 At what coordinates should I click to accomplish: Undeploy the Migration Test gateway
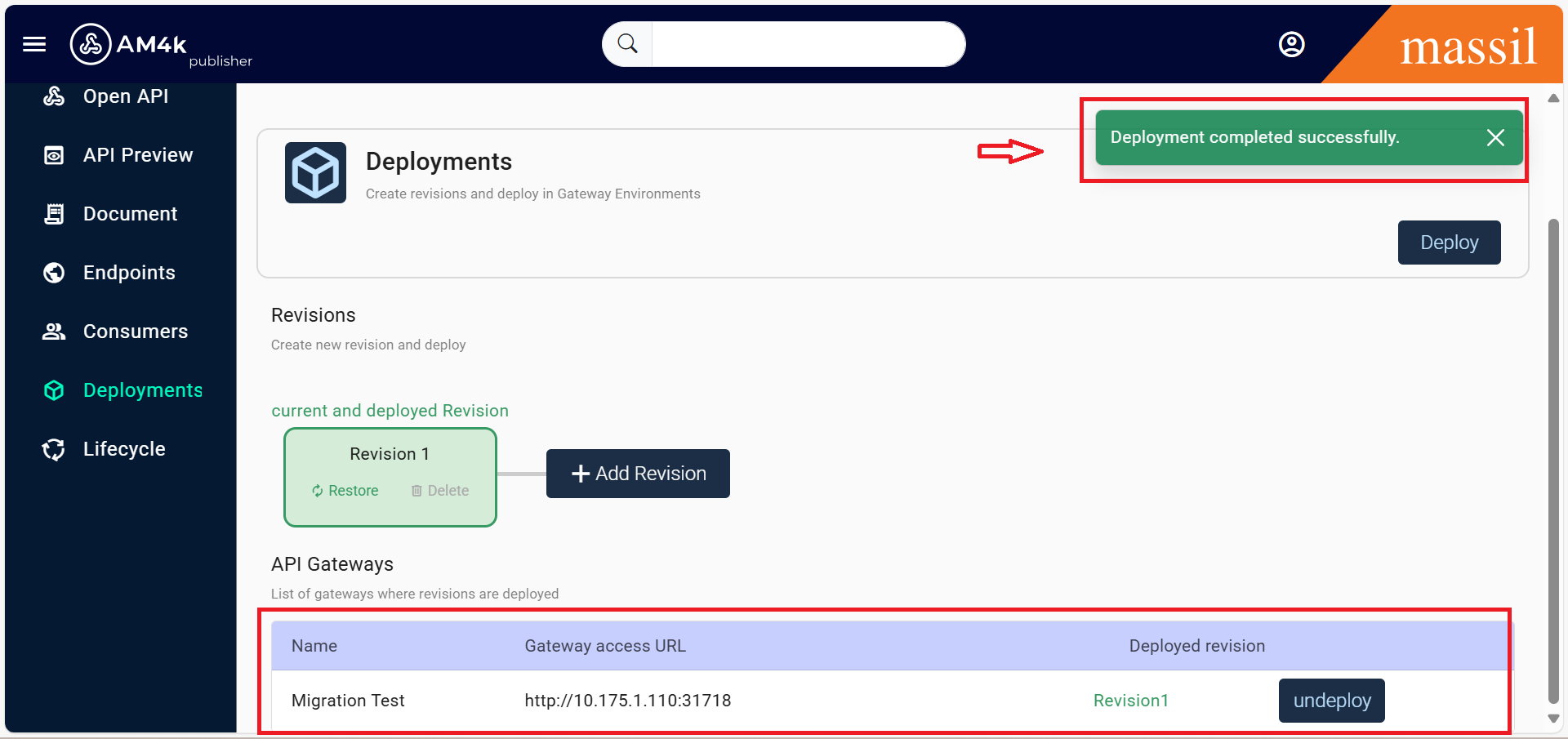click(1331, 701)
